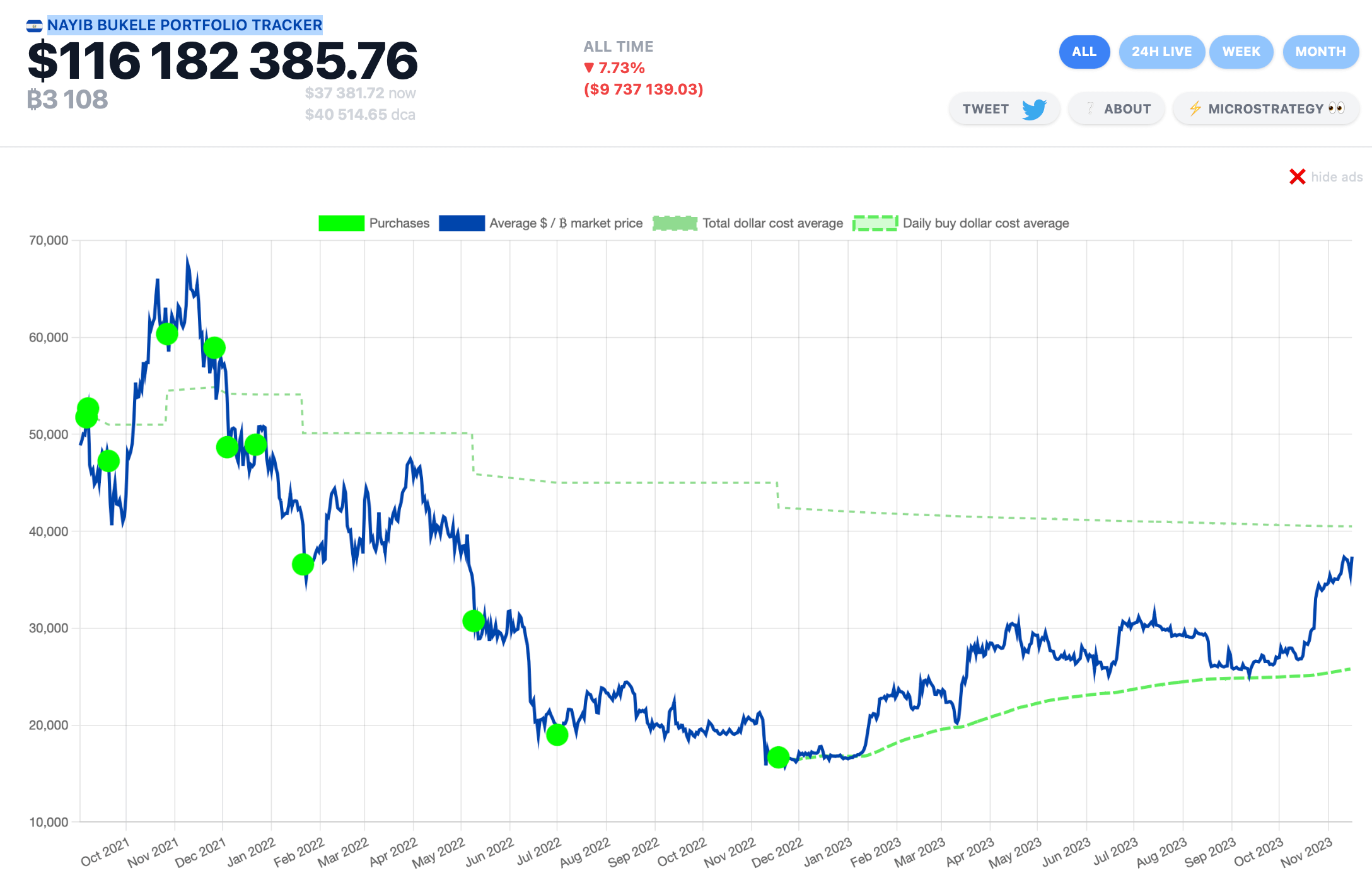The width and height of the screenshot is (1372, 890).
Task: Click the Twitter bird icon
Action: (x=1034, y=109)
